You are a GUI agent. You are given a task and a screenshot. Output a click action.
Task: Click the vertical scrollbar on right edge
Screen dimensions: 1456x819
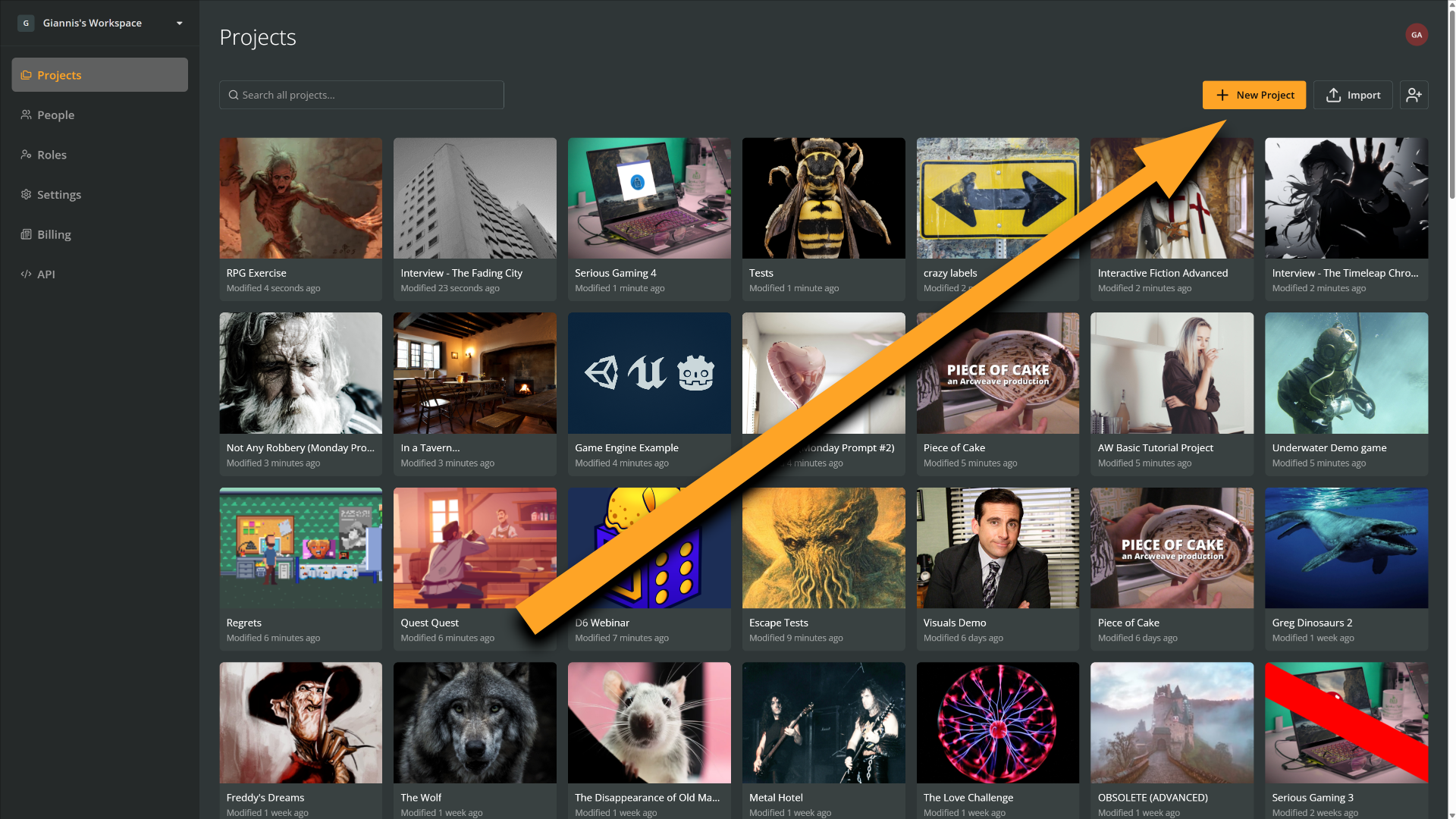point(1451,106)
